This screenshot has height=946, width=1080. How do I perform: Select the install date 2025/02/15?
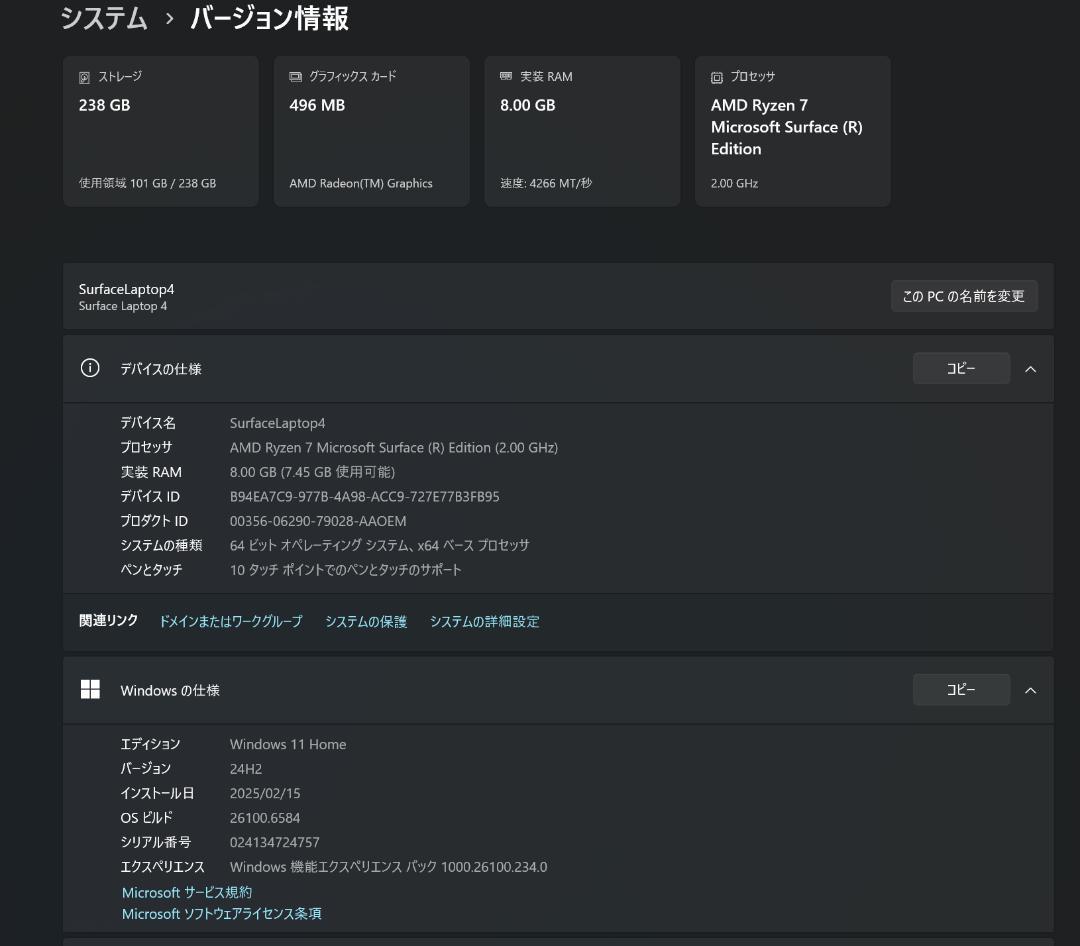pos(264,793)
